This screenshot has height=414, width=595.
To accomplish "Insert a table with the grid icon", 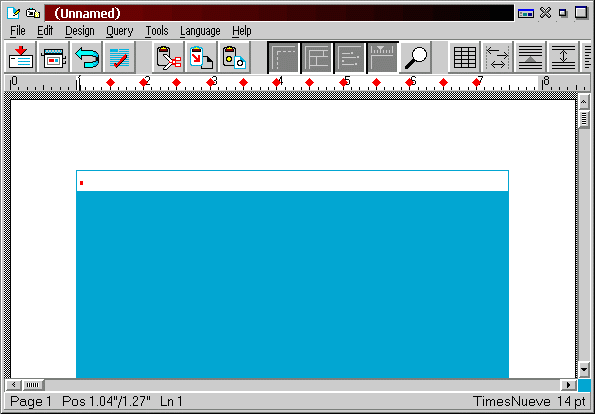I will [x=464, y=57].
